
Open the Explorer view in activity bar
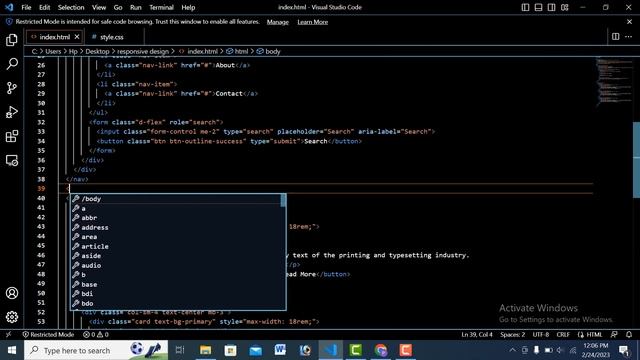click(x=12, y=40)
